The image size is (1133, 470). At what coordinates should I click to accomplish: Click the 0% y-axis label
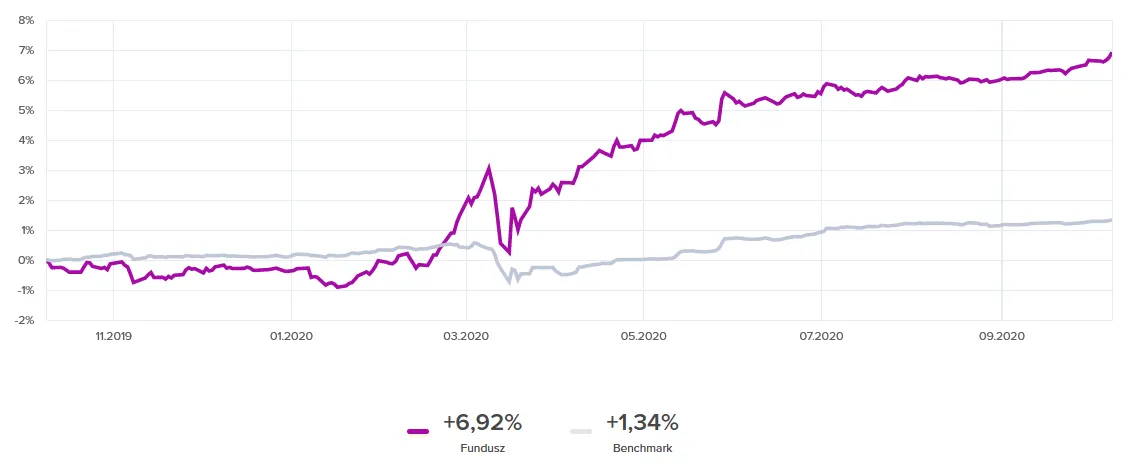click(x=26, y=260)
